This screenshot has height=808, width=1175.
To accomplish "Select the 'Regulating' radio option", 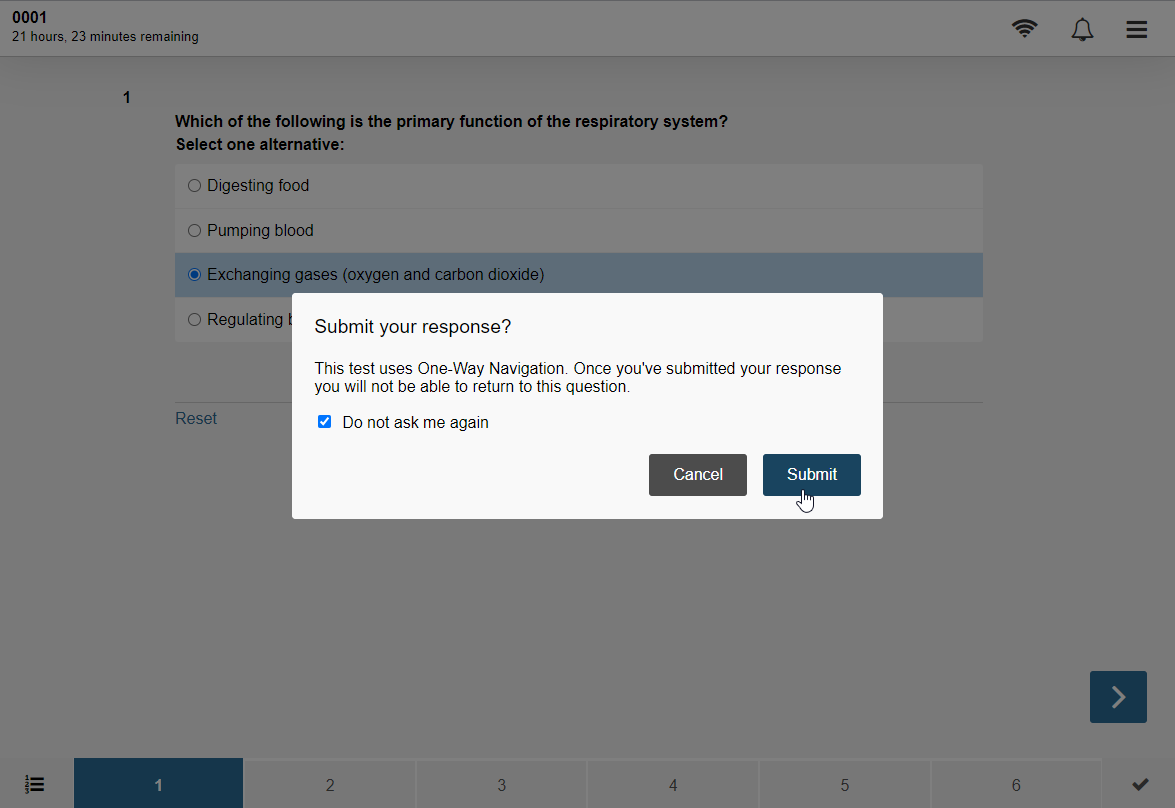I will pyautogui.click(x=194, y=319).
